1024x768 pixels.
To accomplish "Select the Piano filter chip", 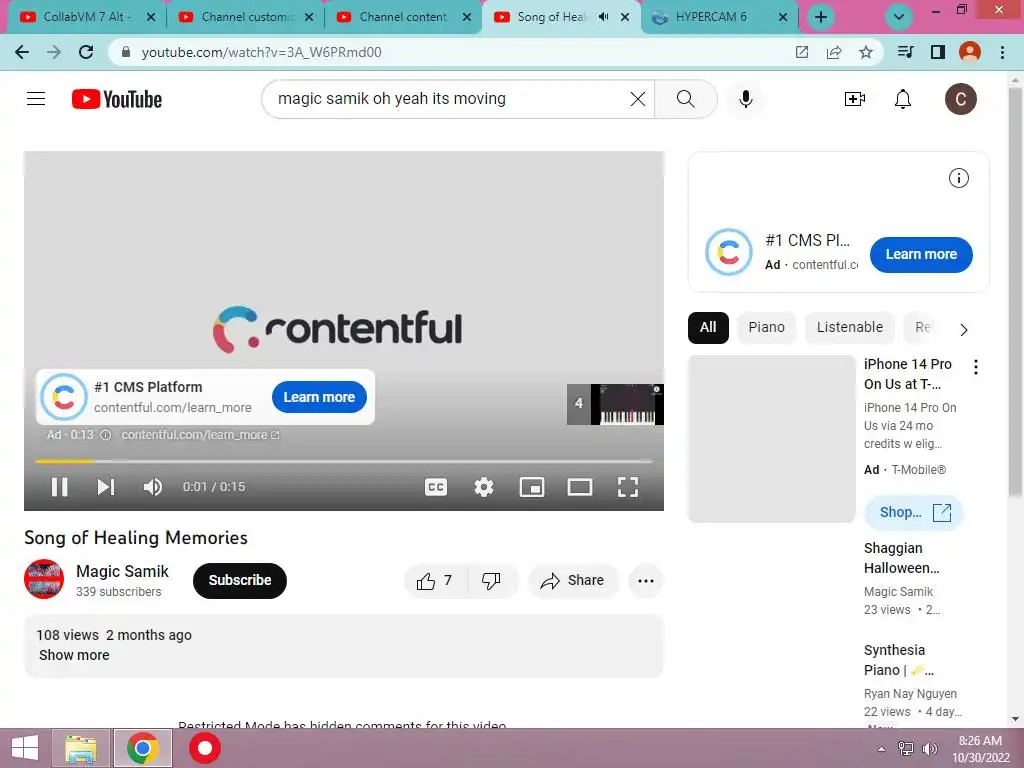I will [x=767, y=327].
